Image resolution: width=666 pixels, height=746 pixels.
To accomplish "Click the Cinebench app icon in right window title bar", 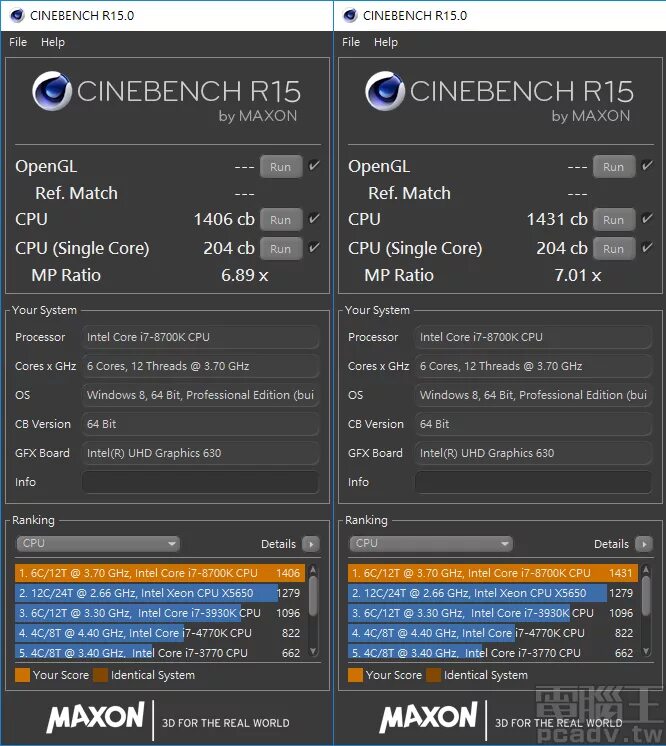I will click(x=350, y=15).
